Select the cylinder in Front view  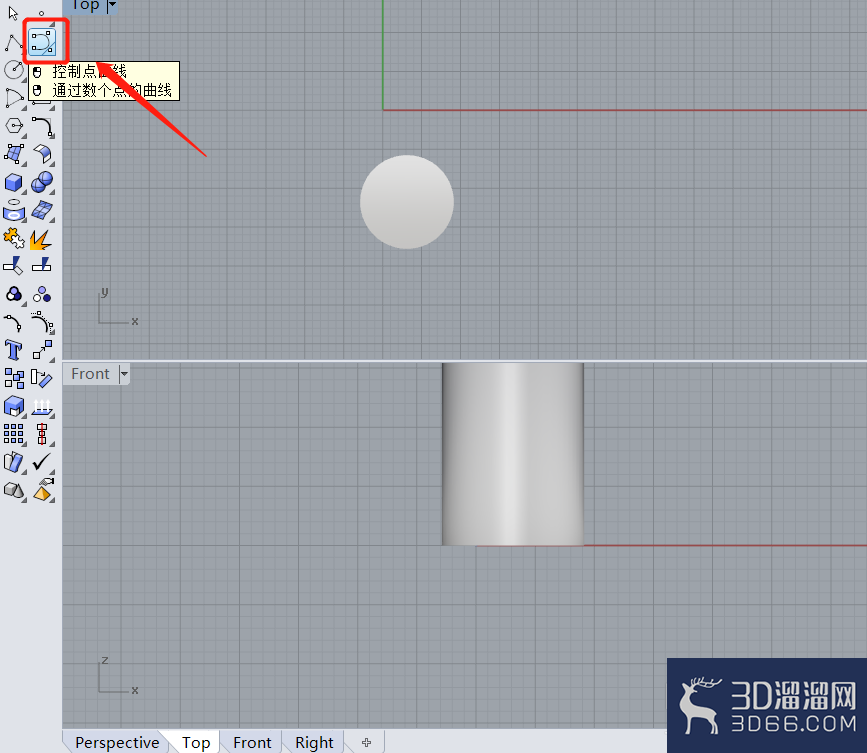tap(513, 454)
